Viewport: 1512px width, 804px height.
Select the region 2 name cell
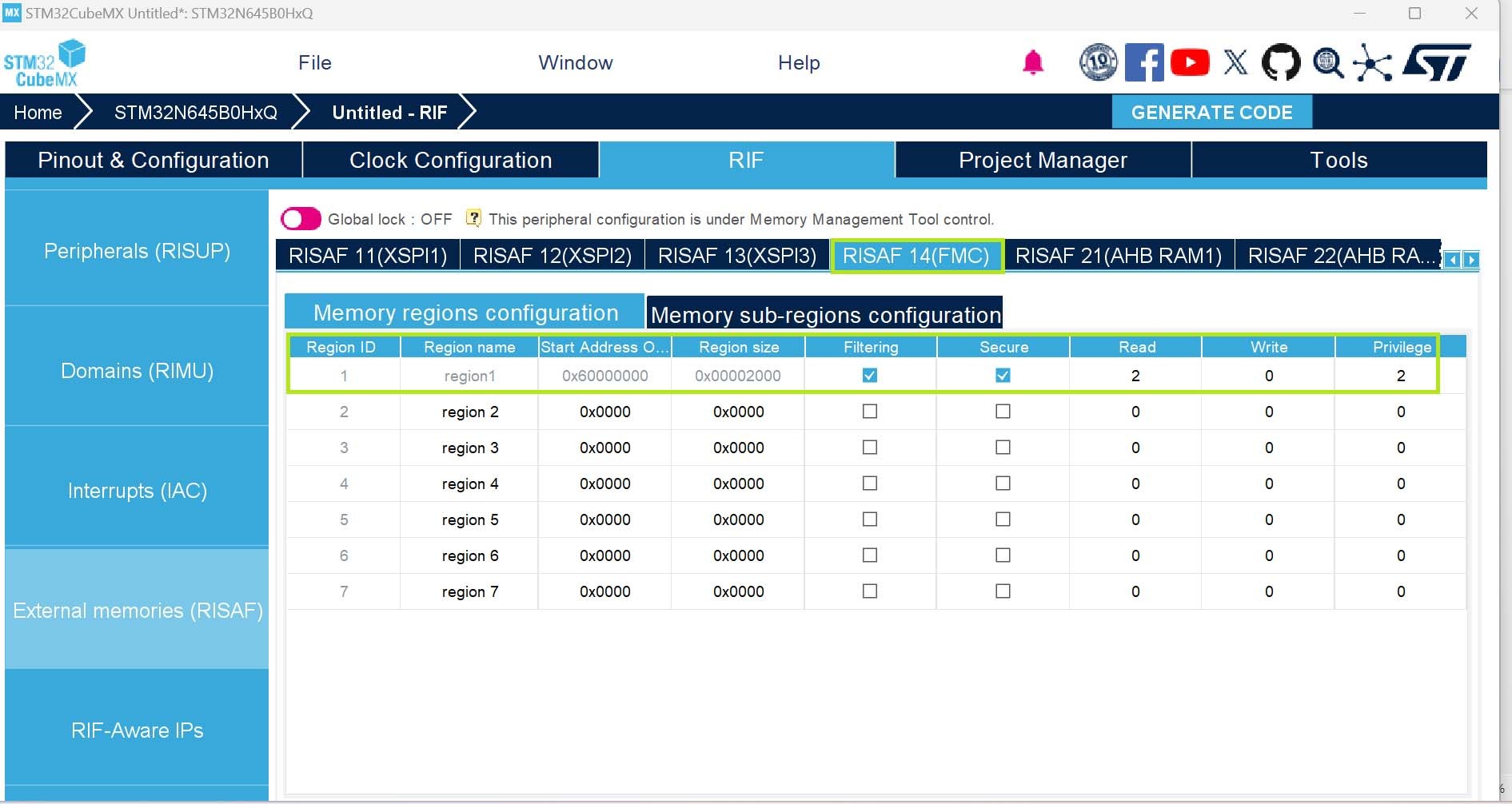(x=469, y=412)
